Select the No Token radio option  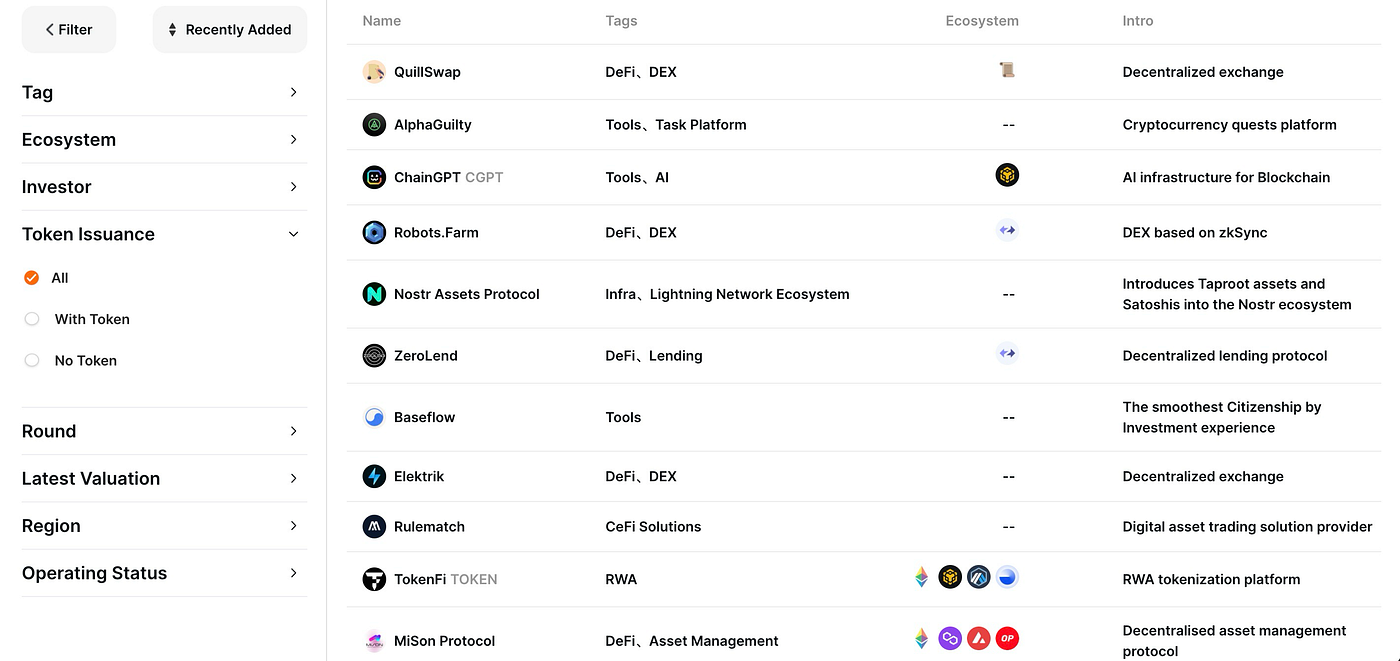pos(32,360)
